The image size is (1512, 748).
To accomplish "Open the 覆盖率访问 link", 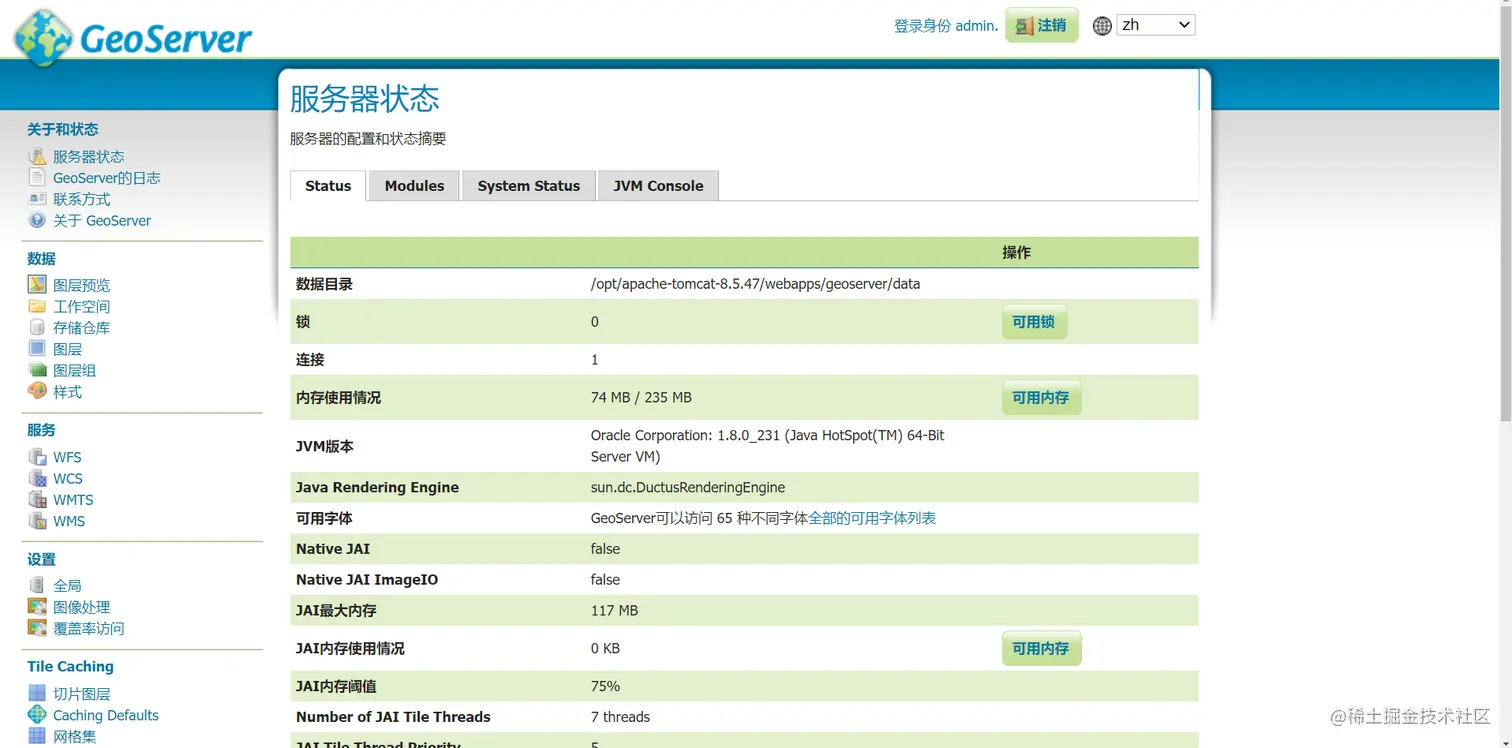I will (89, 628).
